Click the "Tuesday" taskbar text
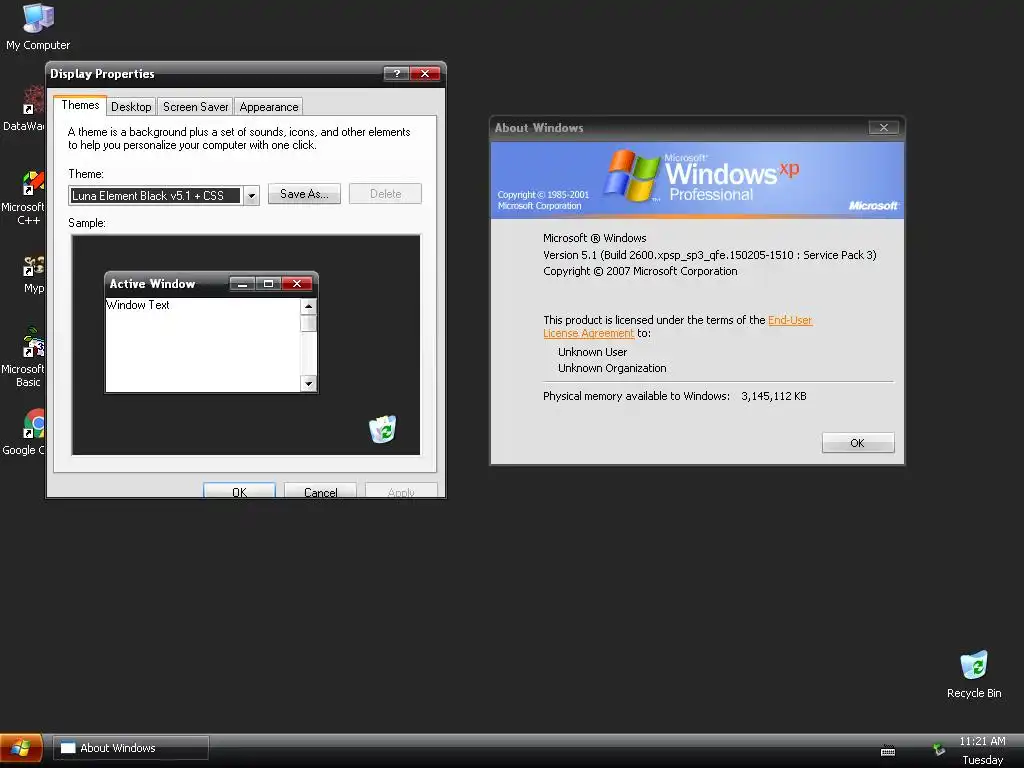This screenshot has height=768, width=1024. (982, 760)
